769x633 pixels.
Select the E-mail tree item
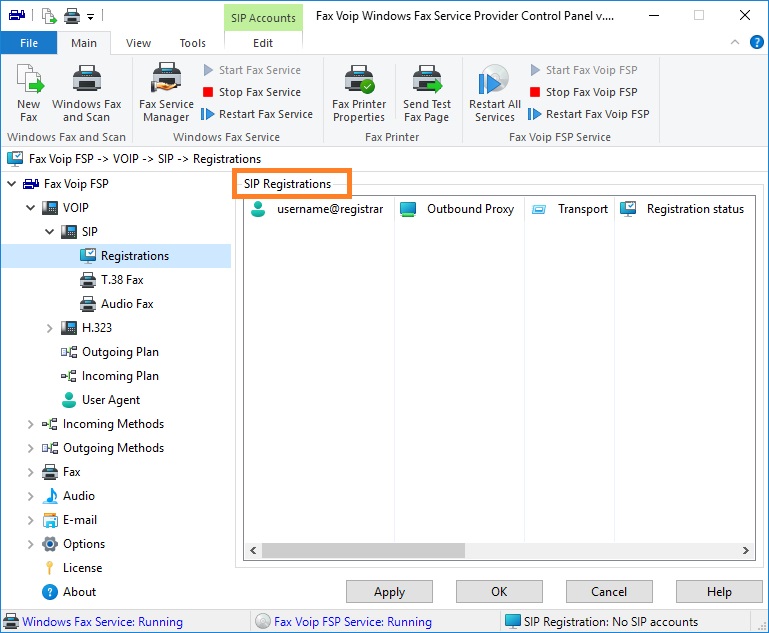click(69, 520)
